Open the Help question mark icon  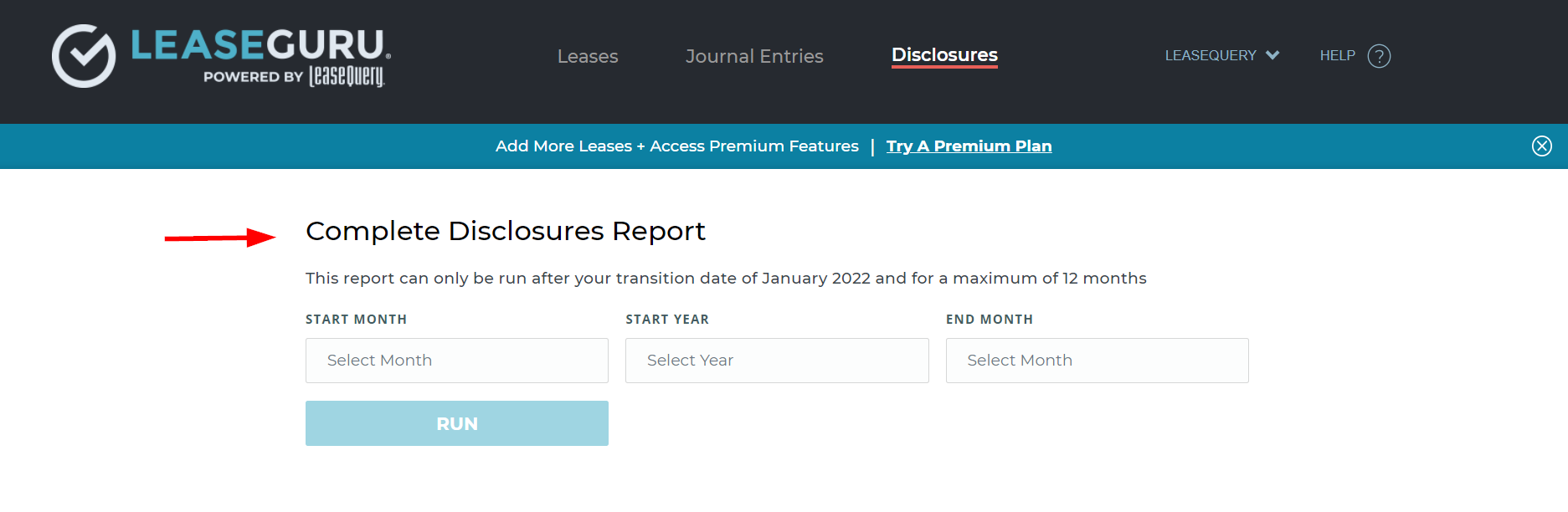(1380, 55)
